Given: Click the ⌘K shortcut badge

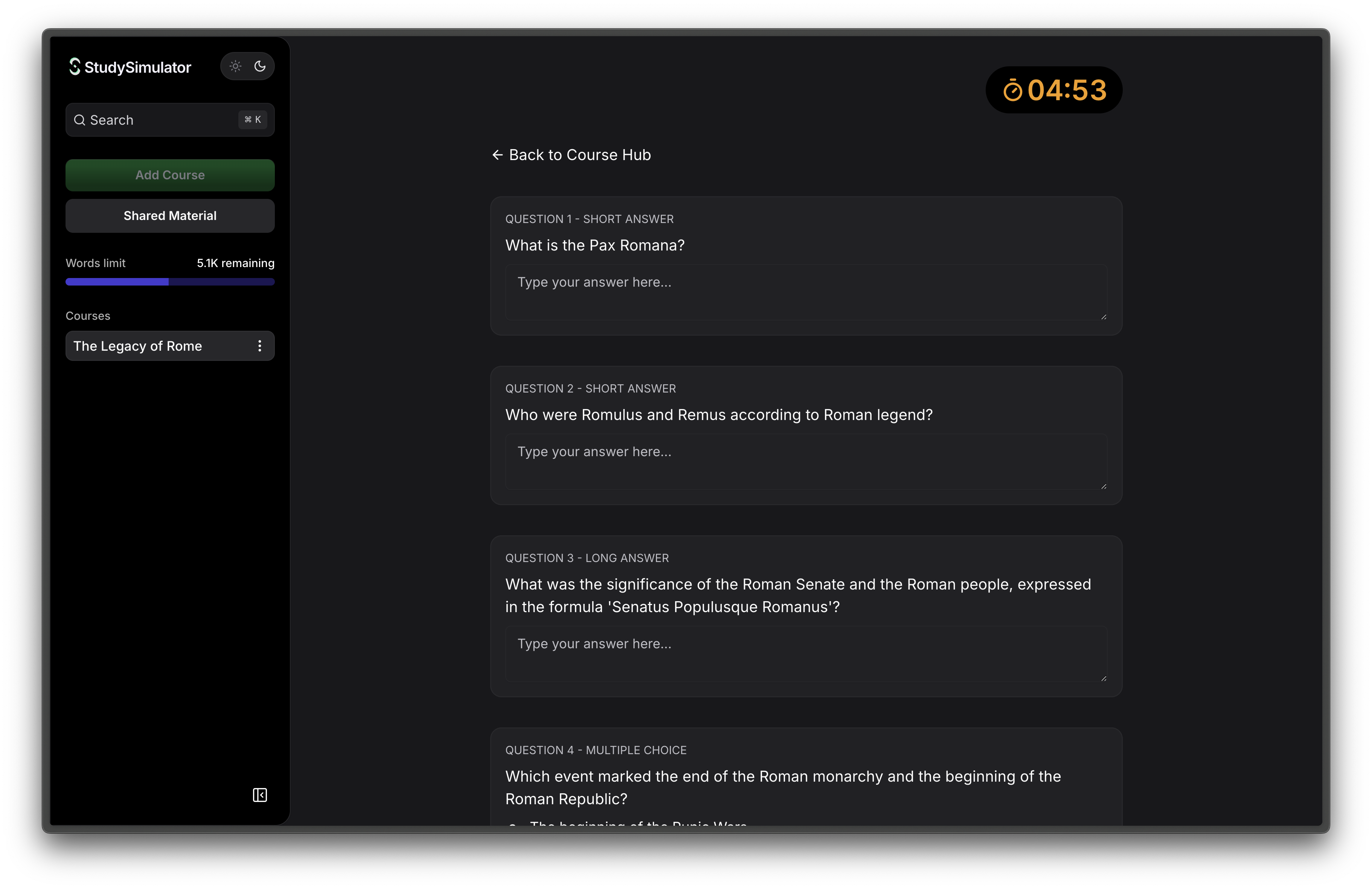Looking at the screenshot, I should [253, 119].
